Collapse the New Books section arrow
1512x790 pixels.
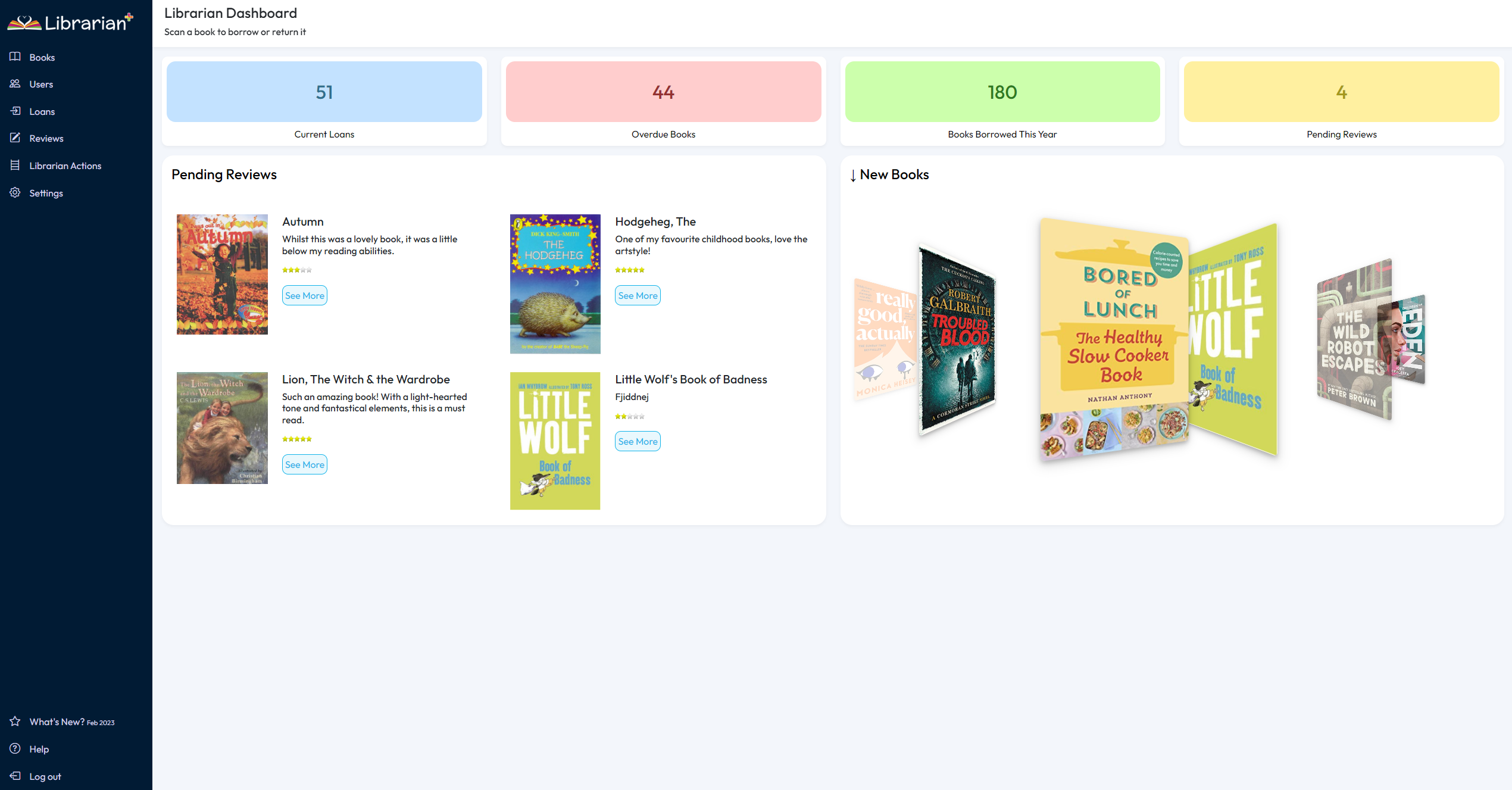[x=854, y=174]
